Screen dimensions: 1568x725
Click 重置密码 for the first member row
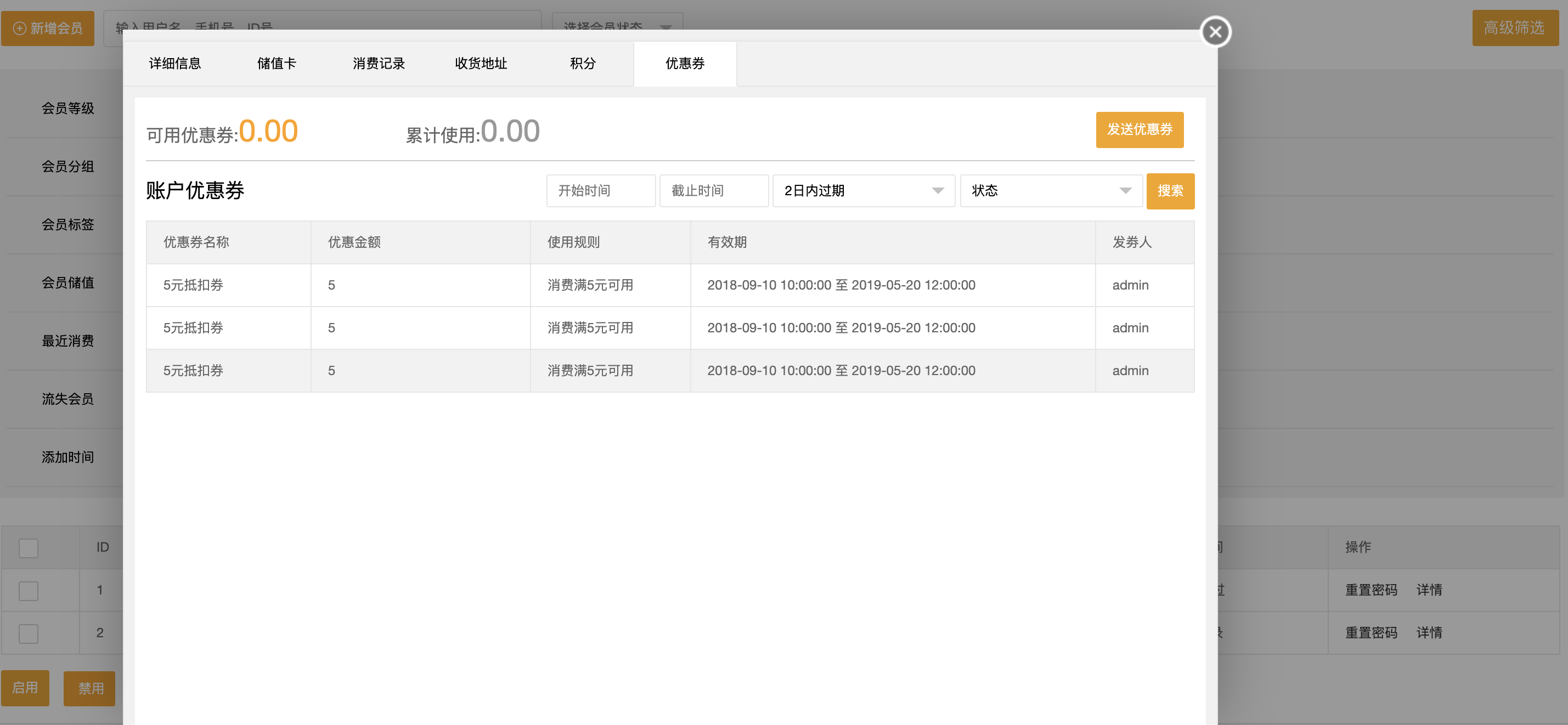point(1371,590)
